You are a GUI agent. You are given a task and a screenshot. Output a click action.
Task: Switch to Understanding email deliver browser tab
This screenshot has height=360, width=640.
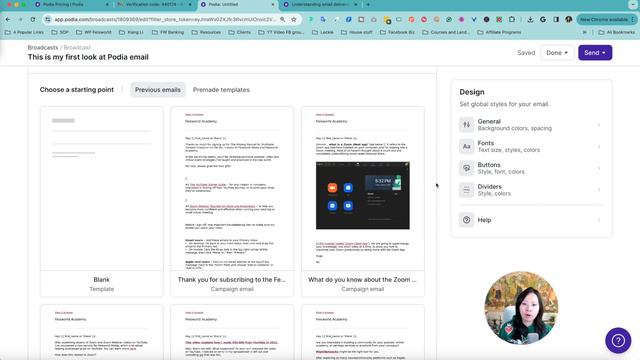[x=320, y=4]
